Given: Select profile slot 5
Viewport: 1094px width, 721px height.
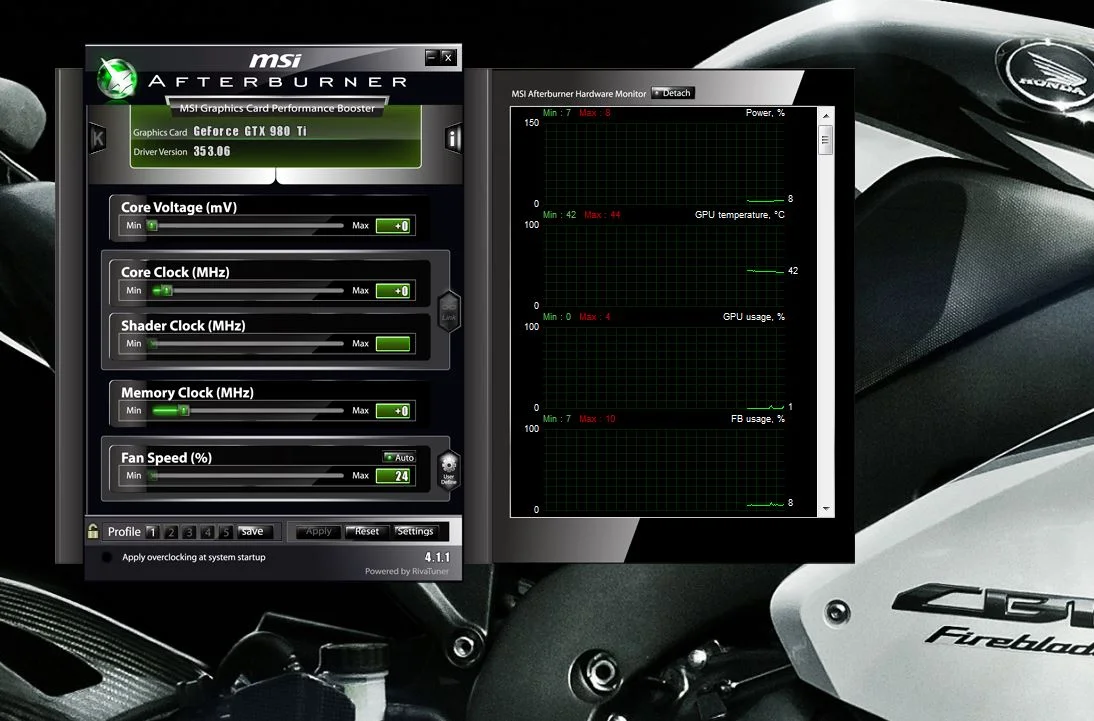Looking at the screenshot, I should point(225,532).
